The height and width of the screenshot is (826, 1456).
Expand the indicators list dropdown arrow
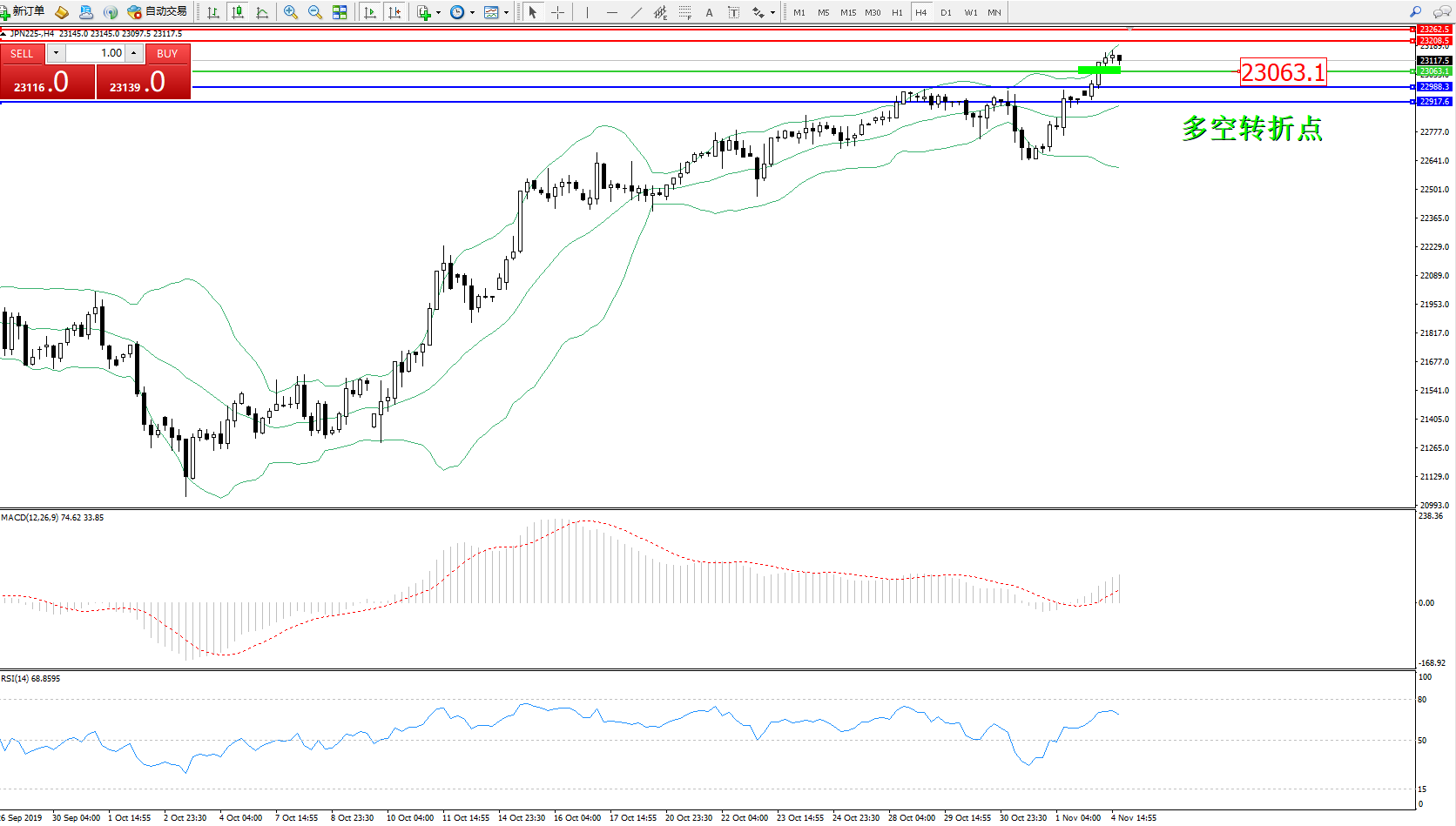(x=438, y=12)
